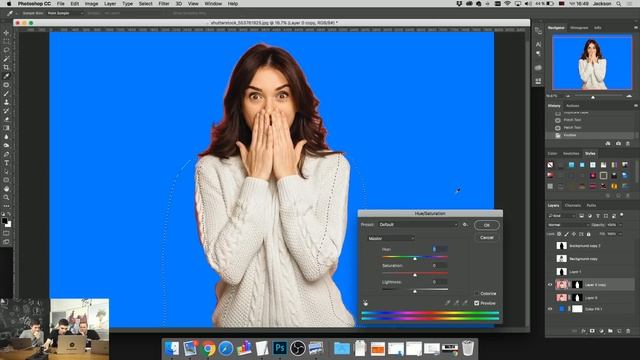This screenshot has width=640, height=360.
Task: Create new group folder in Layers panel
Action: pos(610,331)
